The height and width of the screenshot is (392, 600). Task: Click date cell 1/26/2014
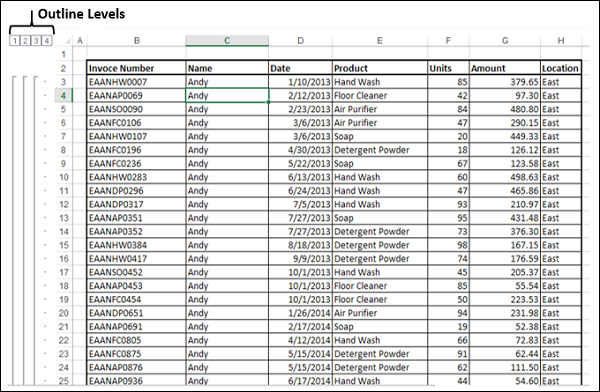(x=300, y=313)
